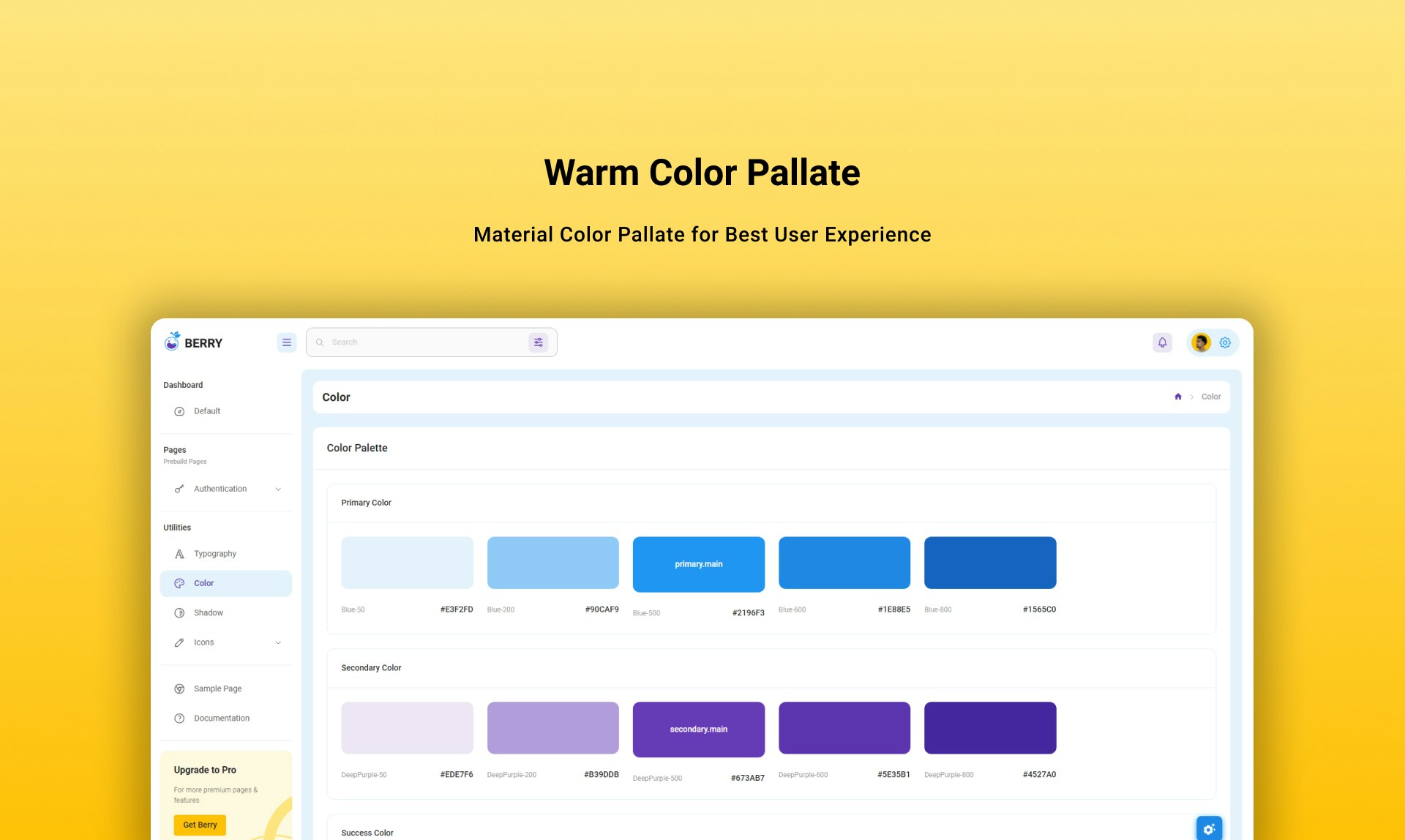
Task: Select the Typography utility icon in the sidebar
Action: (179, 554)
